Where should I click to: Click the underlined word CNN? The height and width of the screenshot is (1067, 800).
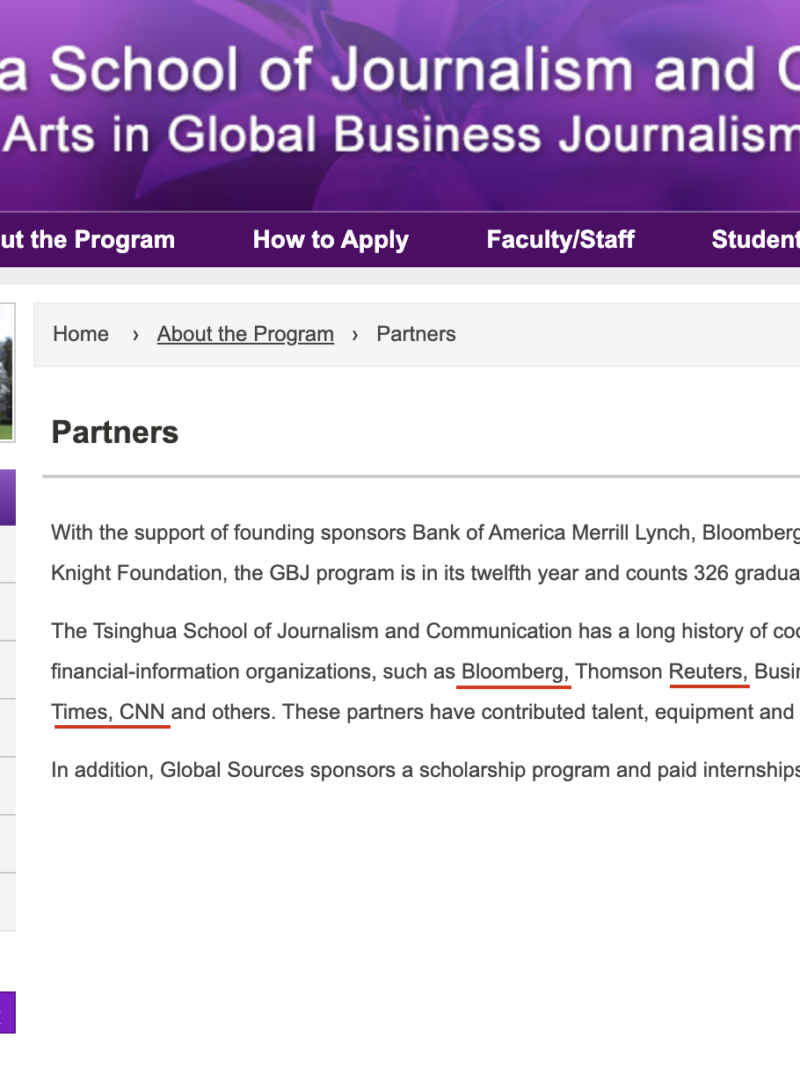click(x=142, y=712)
